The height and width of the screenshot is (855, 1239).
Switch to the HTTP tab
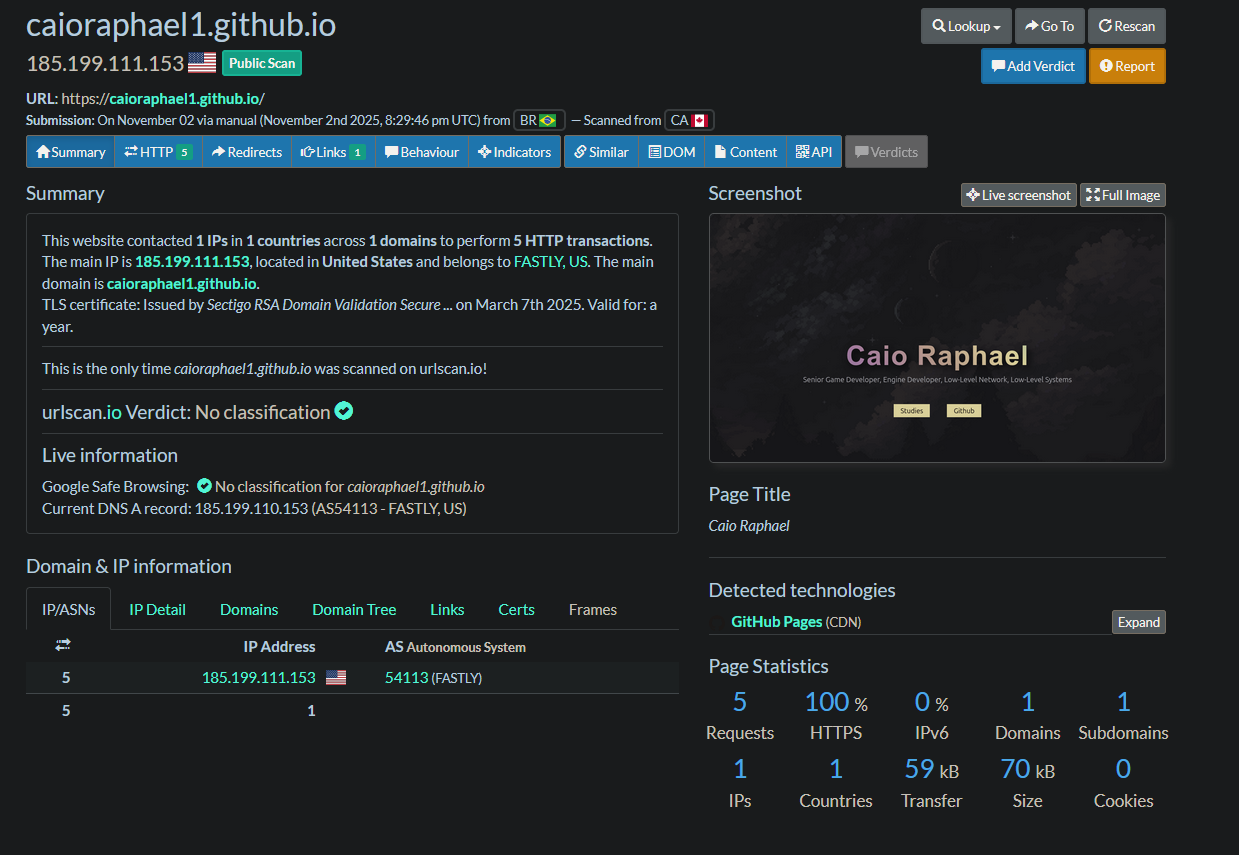coord(158,152)
